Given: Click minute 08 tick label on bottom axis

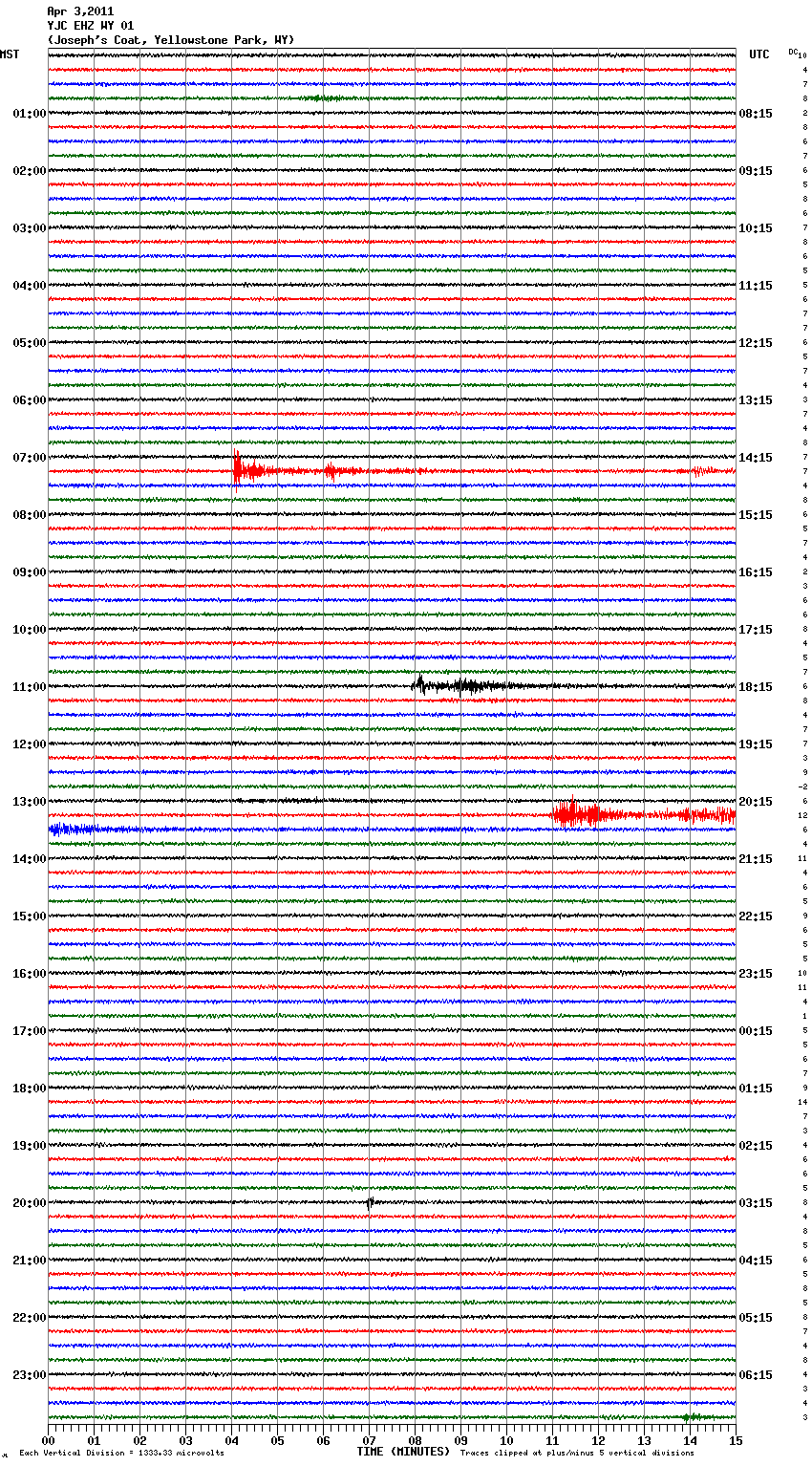Looking at the screenshot, I should click(x=415, y=1439).
